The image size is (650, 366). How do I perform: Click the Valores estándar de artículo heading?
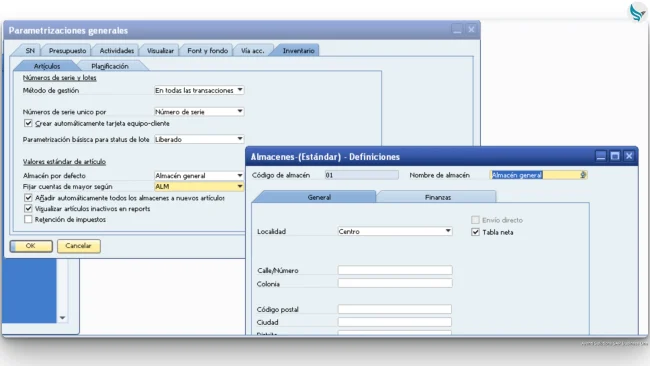click(64, 162)
